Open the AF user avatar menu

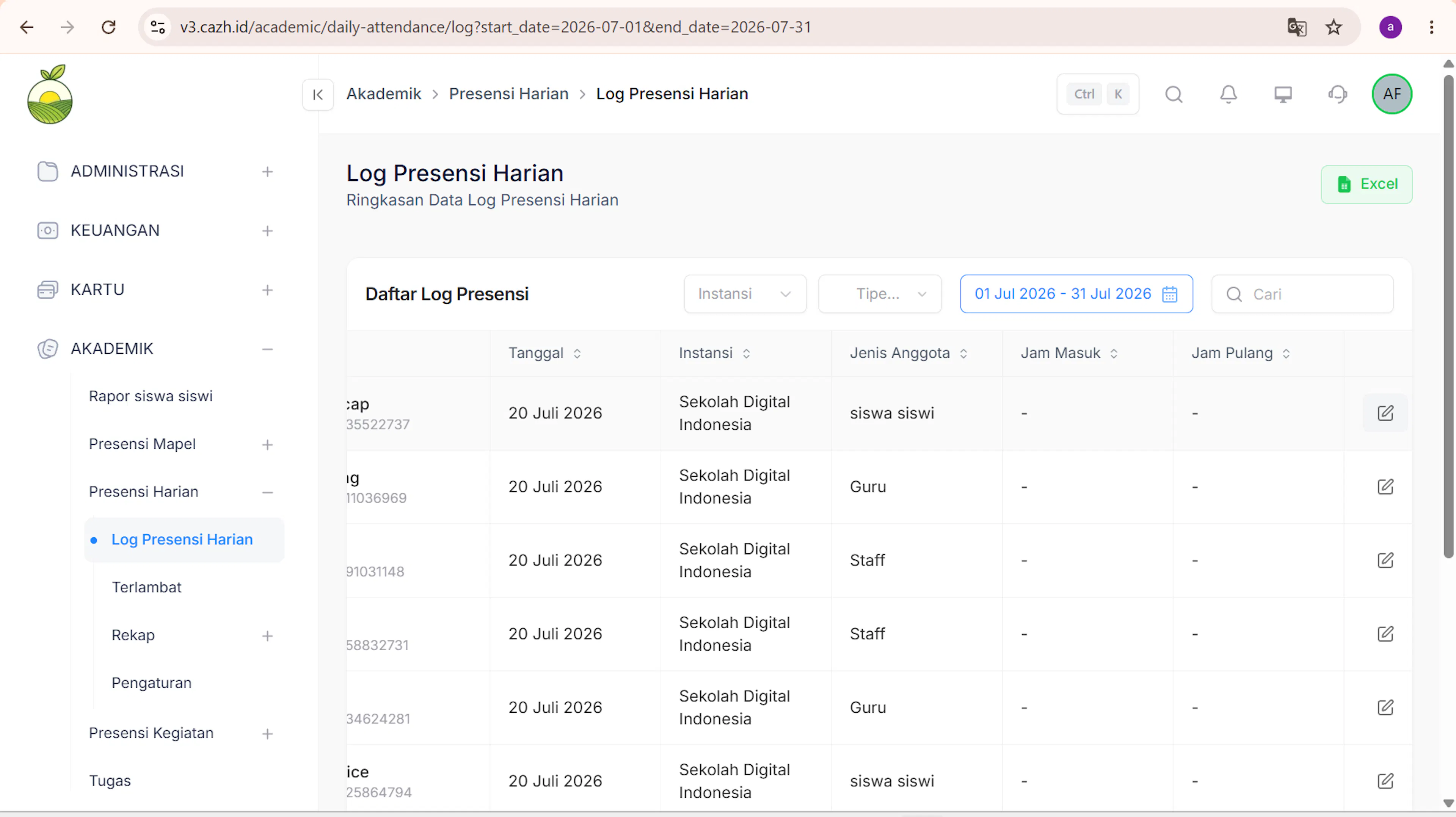coord(1392,94)
